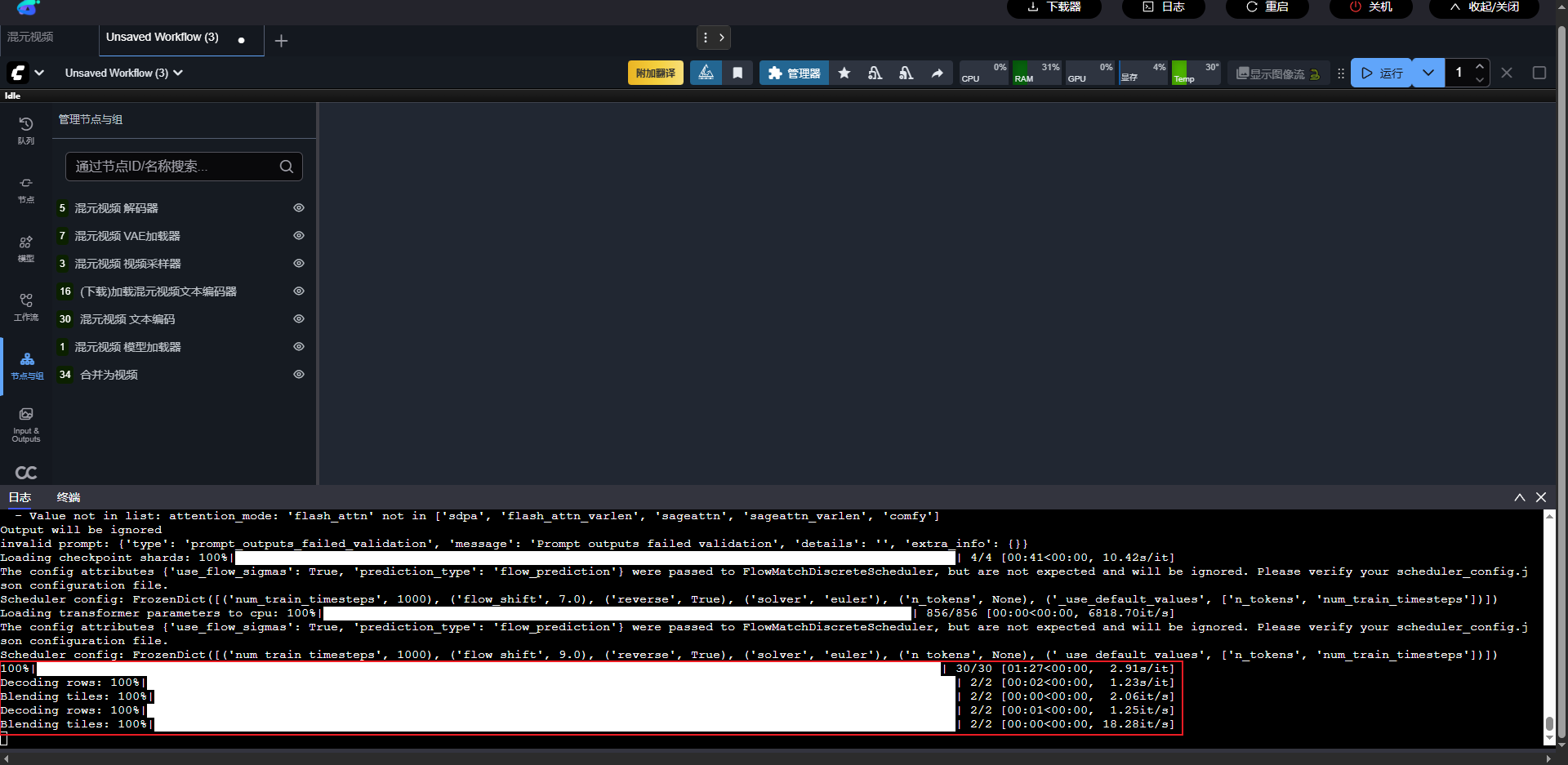Toggle visibility of (下载)加载混元视频文本编码器 node

click(x=299, y=291)
